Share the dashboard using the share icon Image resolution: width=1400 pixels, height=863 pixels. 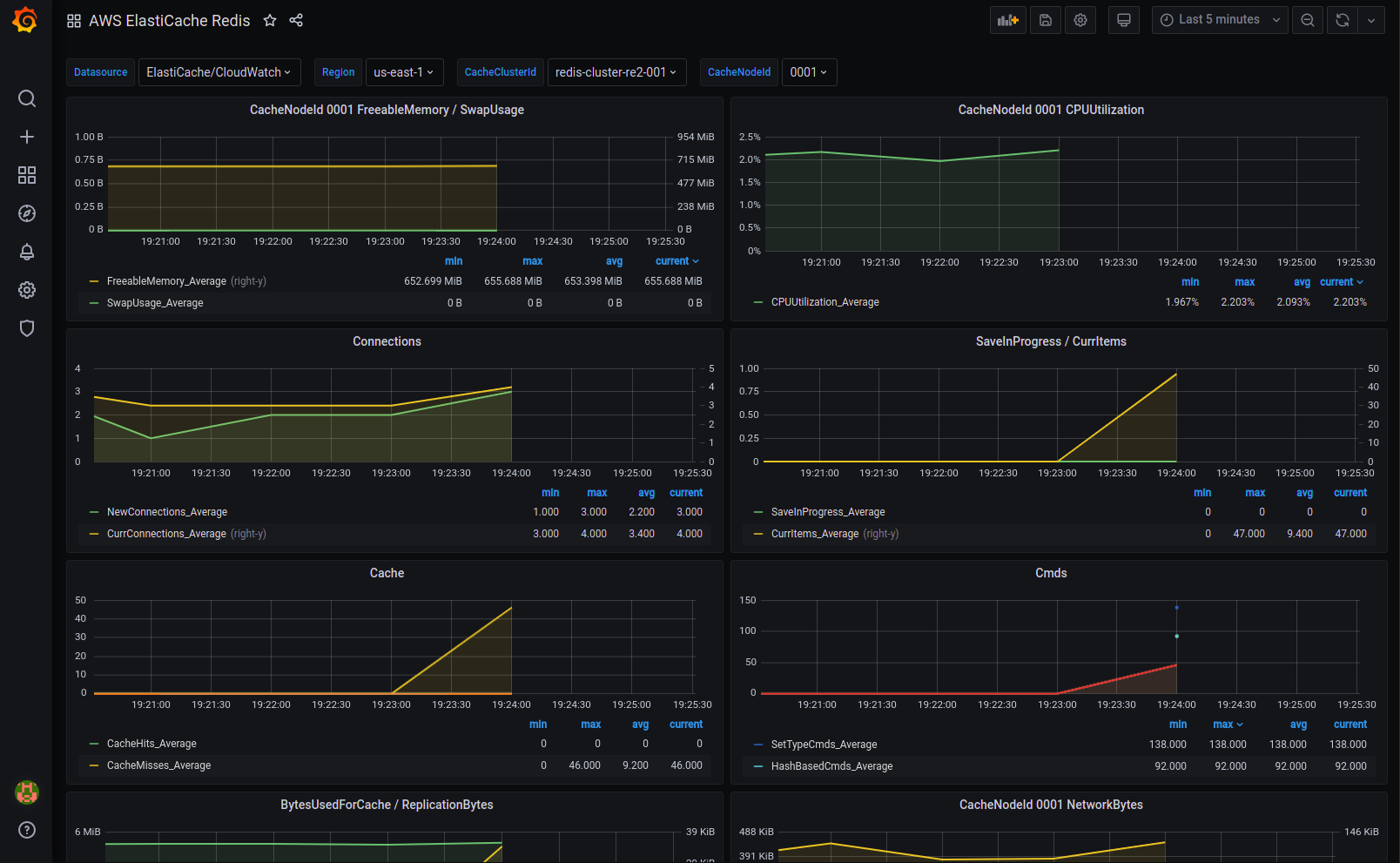click(296, 20)
